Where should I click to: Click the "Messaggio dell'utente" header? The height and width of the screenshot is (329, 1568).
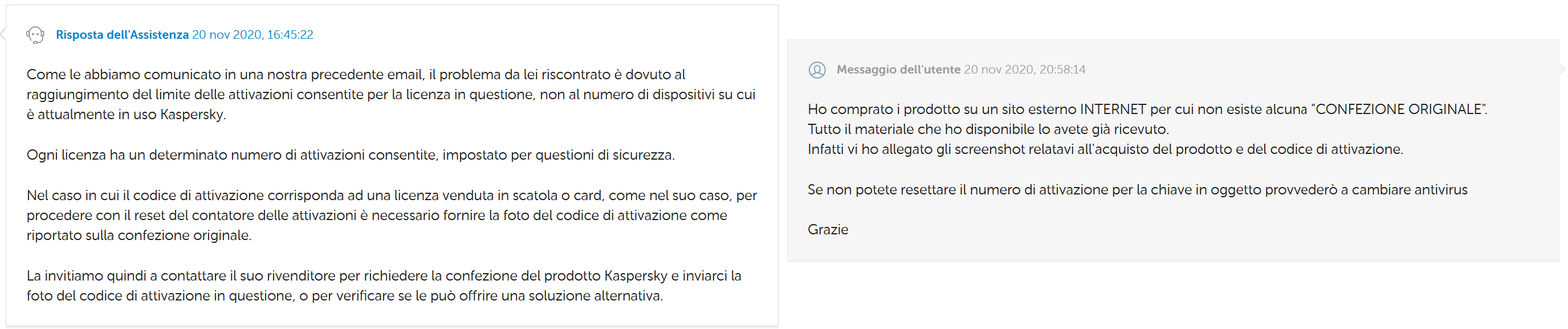click(898, 70)
